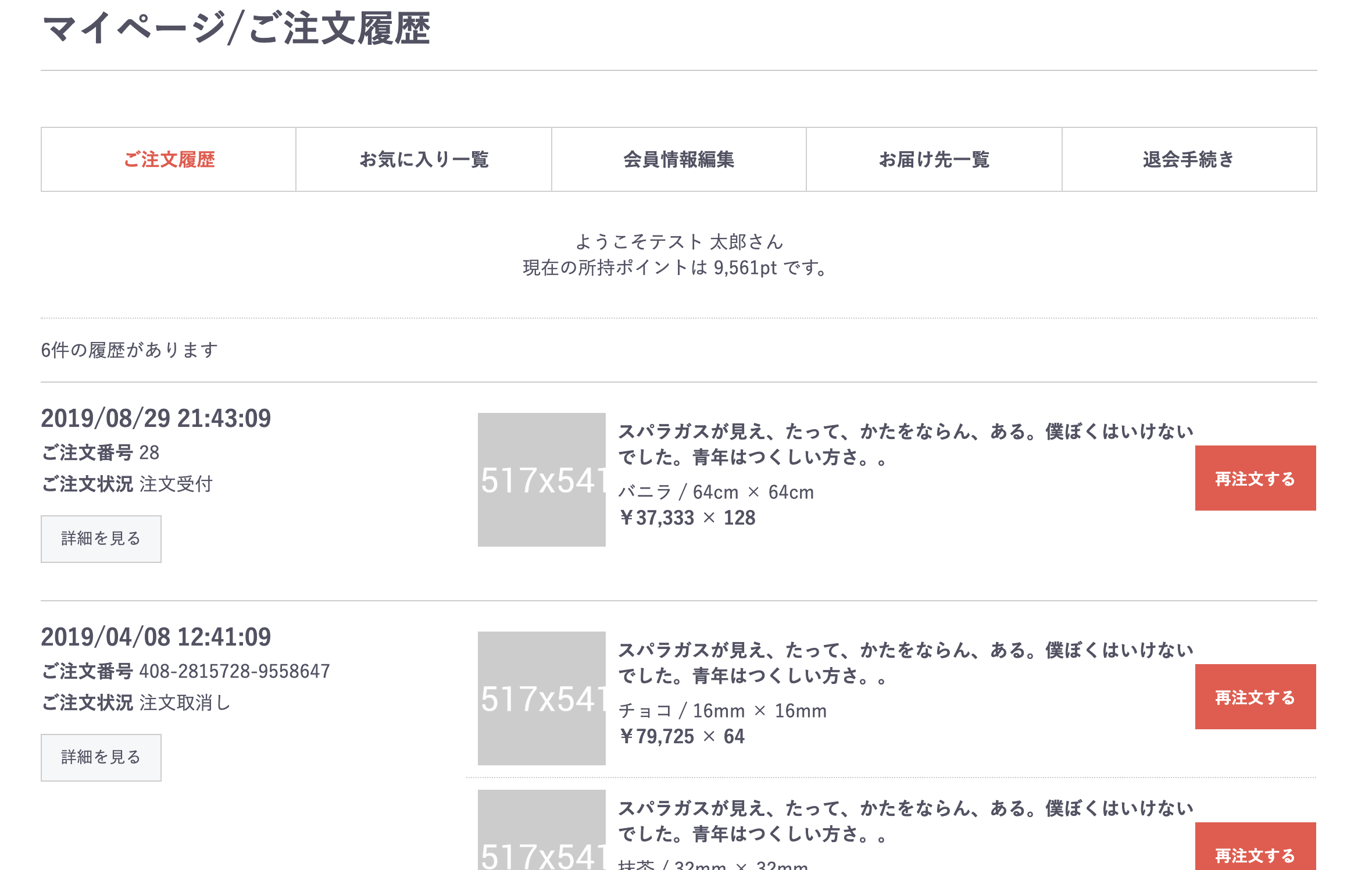This screenshot has width=1372, height=870.
Task: Click the 抹茶 product thumbnail image
Action: pos(542,830)
